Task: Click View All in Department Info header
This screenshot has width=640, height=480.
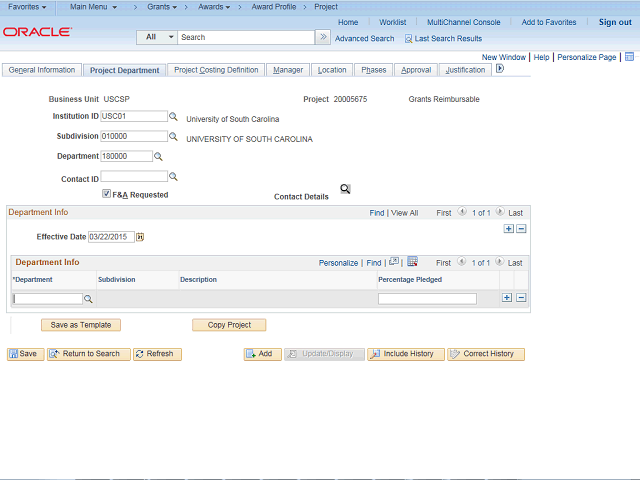Action: click(404, 213)
